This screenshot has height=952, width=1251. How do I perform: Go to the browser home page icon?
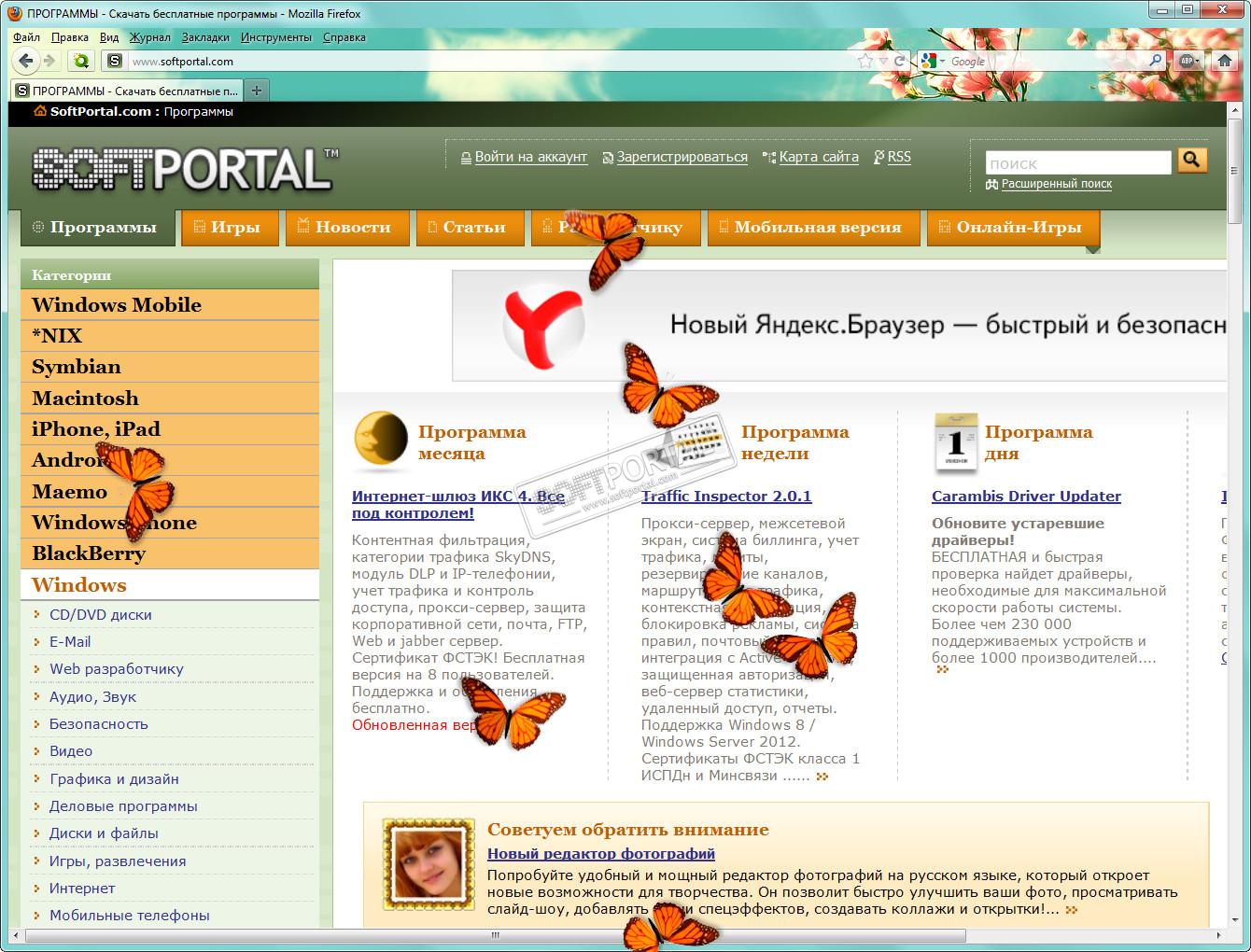click(1225, 62)
